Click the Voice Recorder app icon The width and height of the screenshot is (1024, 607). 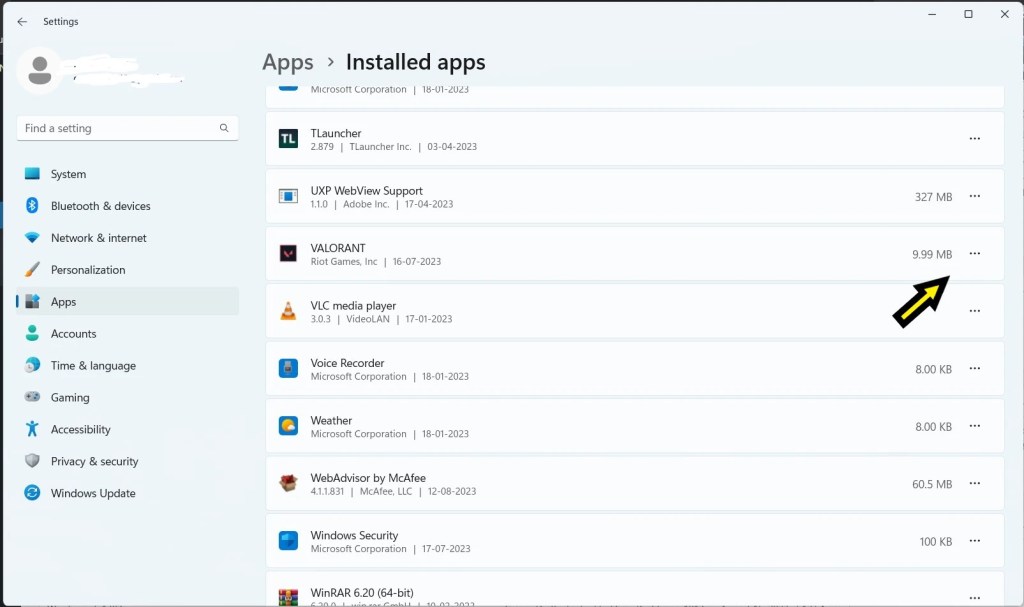[x=288, y=369]
